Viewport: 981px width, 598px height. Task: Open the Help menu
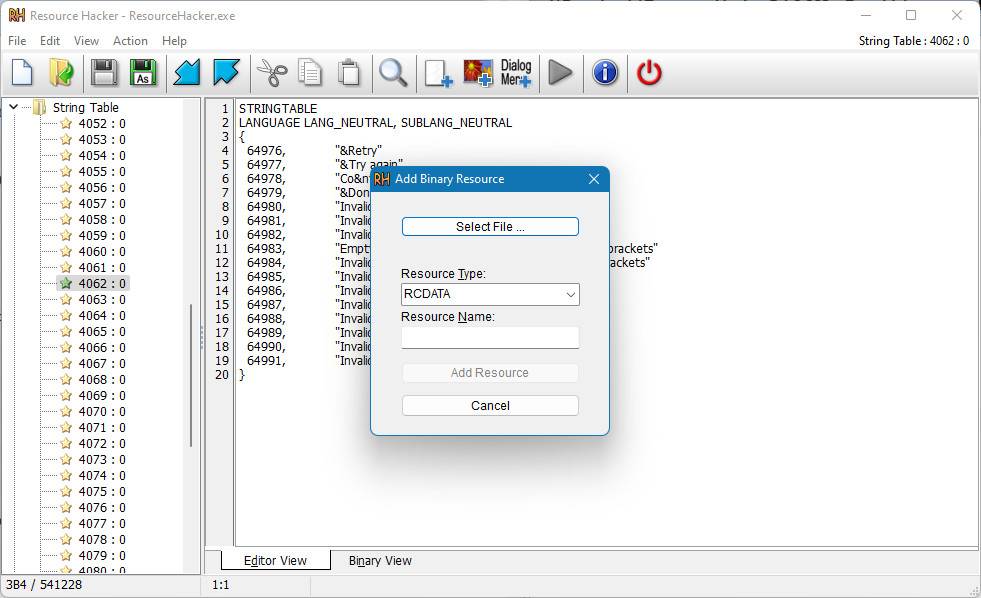174,41
